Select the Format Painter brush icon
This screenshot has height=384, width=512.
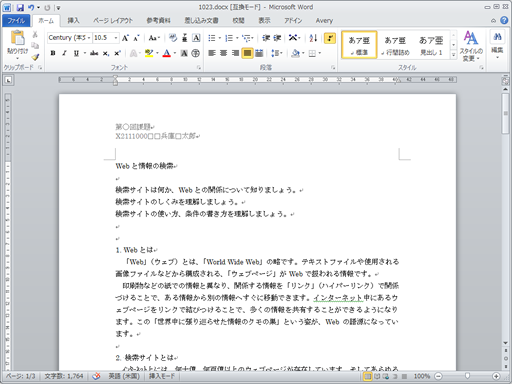click(35, 57)
